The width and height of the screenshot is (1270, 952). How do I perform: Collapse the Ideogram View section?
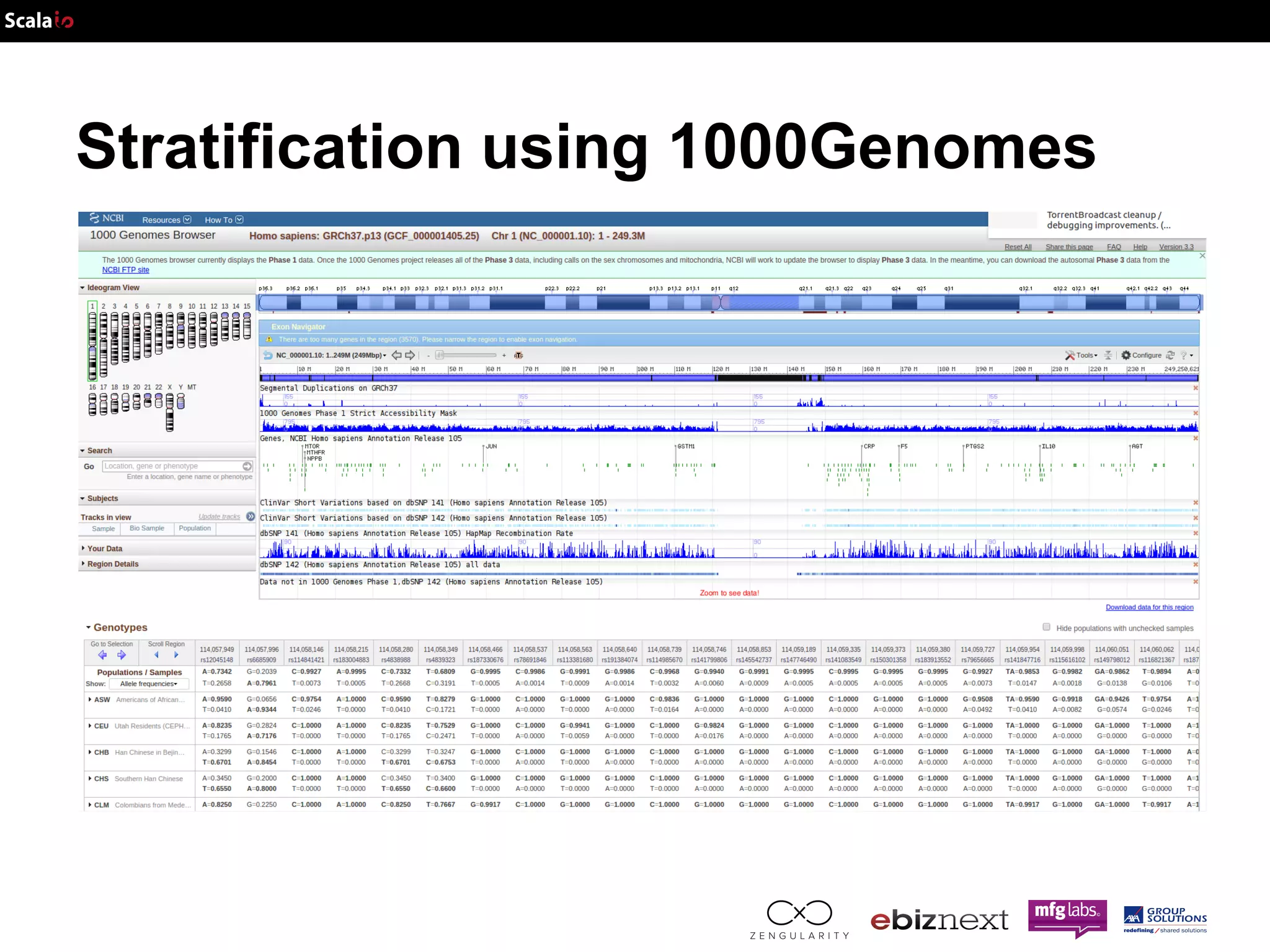pos(82,288)
